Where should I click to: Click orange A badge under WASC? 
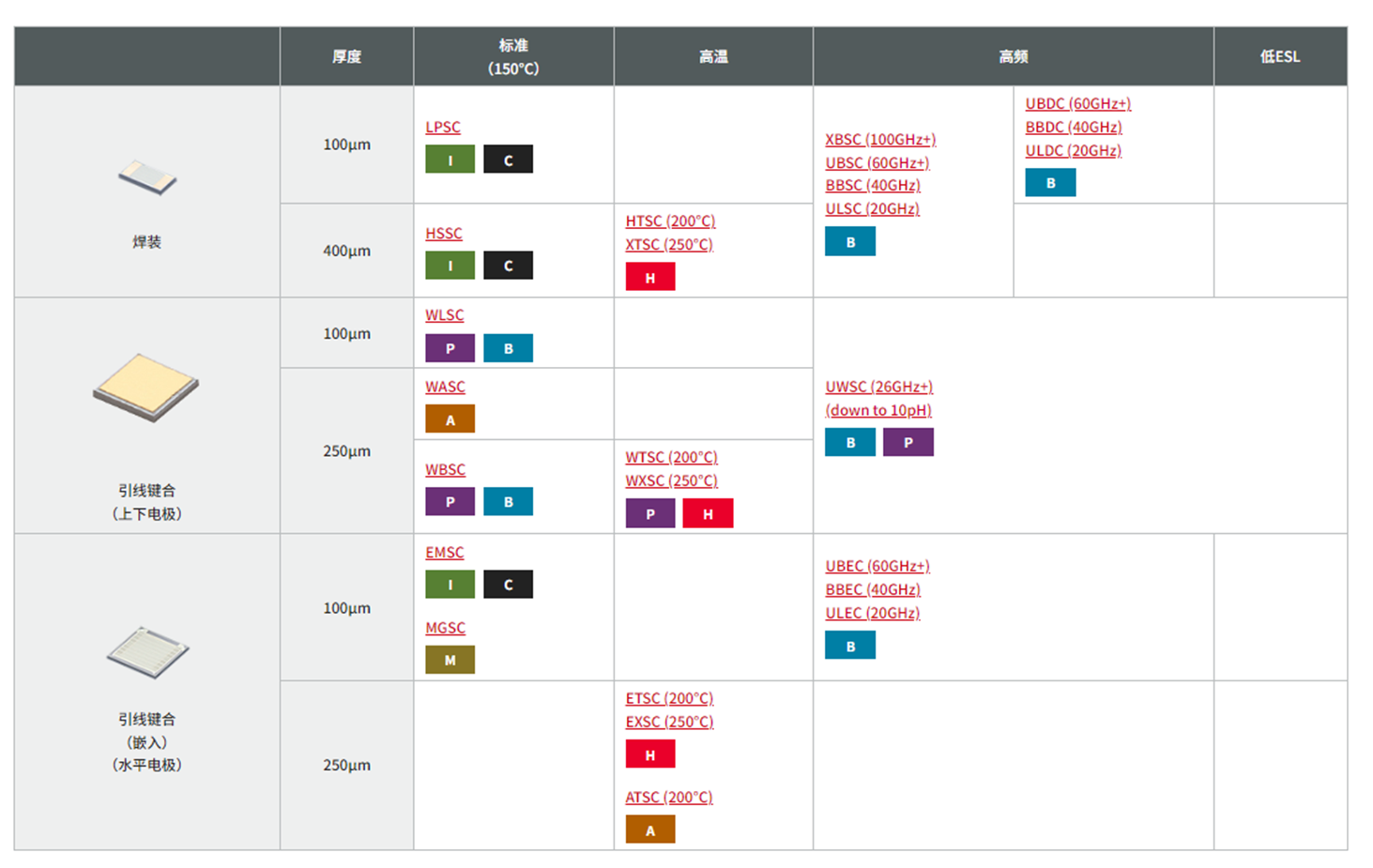click(x=450, y=419)
